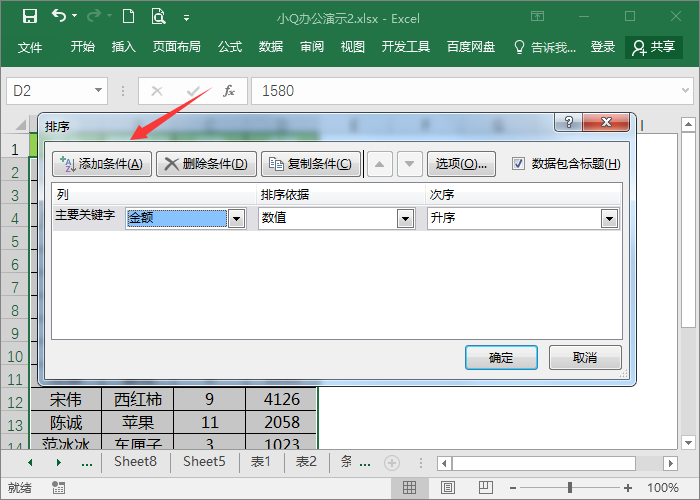Open the Customize Quick Access Toolbar arrow
Viewport: 700px width, 500px height.
186,18
